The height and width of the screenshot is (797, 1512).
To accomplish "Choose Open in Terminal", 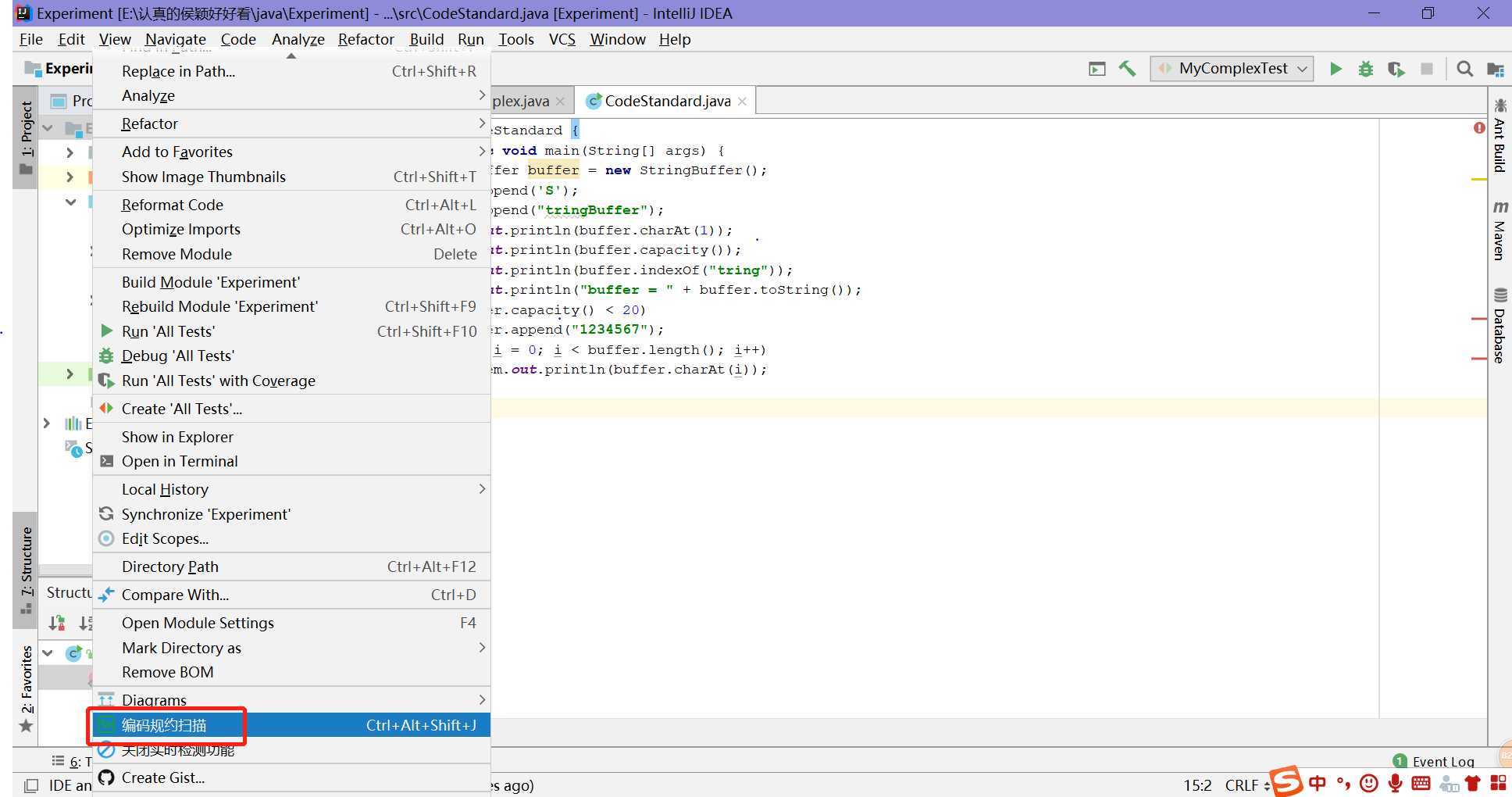I will [x=291, y=461].
